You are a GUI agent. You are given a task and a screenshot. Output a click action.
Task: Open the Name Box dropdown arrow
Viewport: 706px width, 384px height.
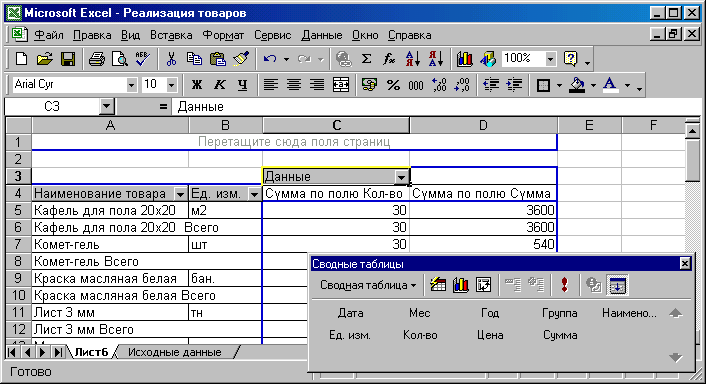[106, 107]
